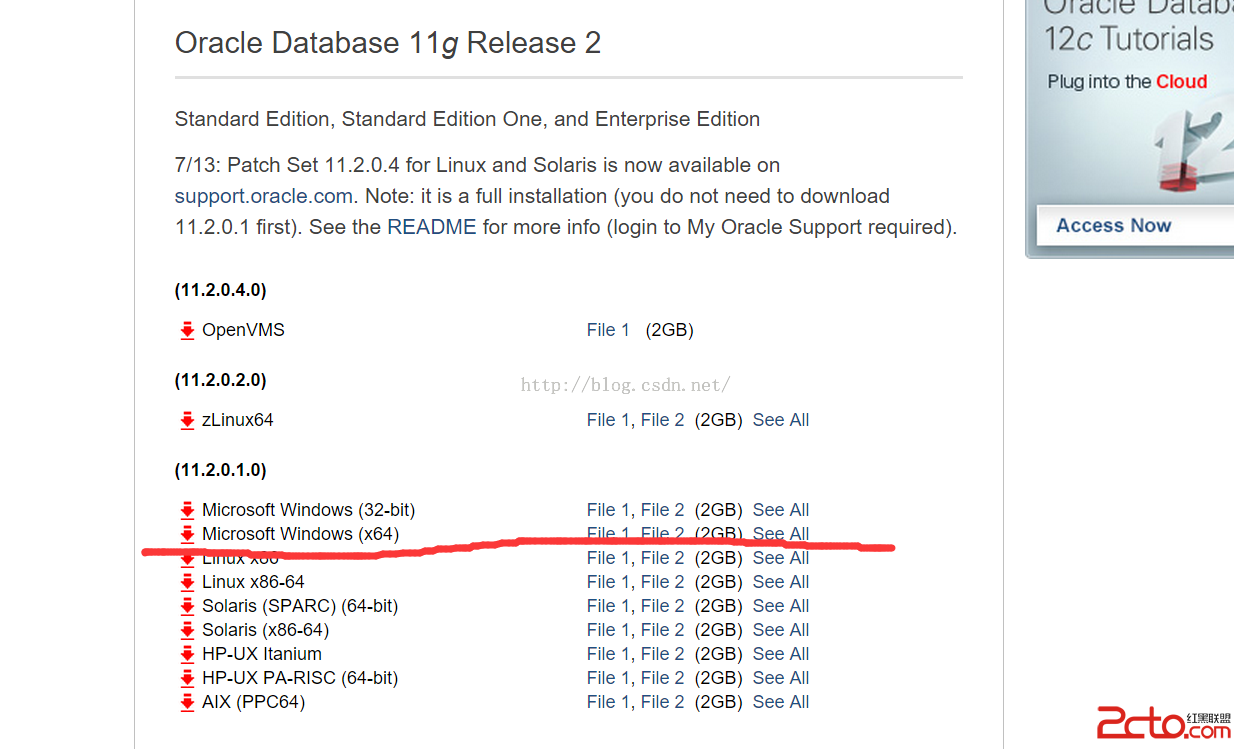
Task: Click the download icon beside Linux x86-64
Action: coord(187,583)
